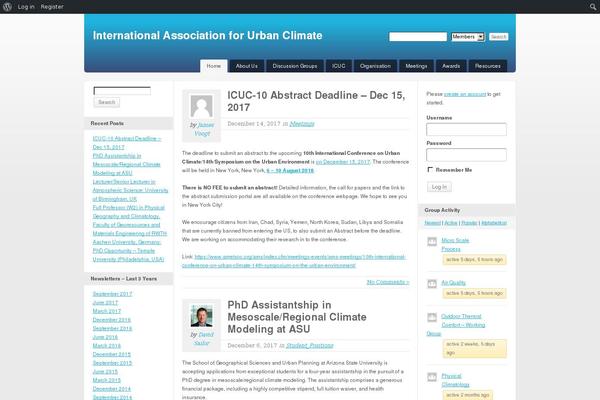The image size is (600, 400).
Task: Select the ICUC navigation tab
Action: (339, 66)
